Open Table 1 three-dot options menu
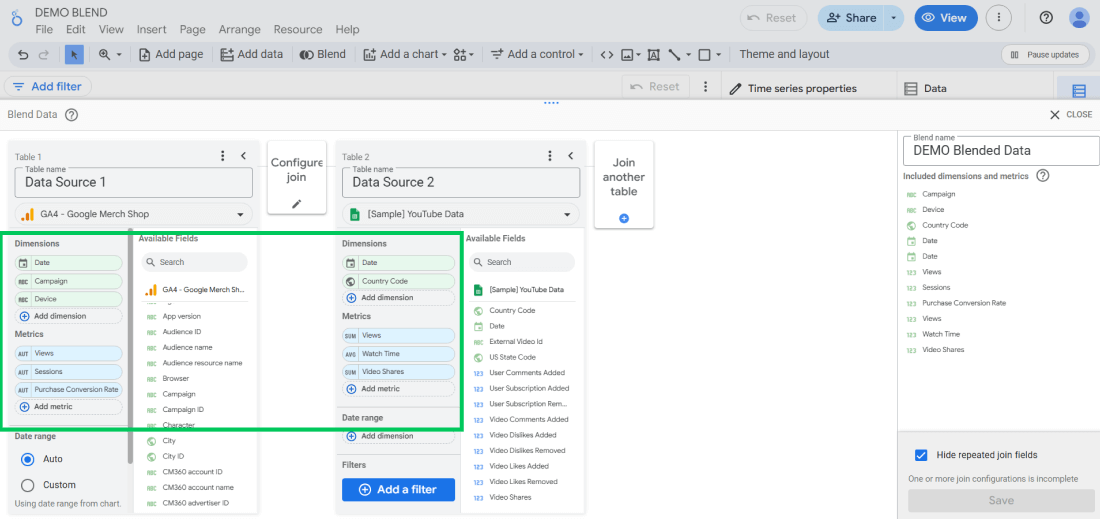Image resolution: width=1100 pixels, height=519 pixels. 223,156
